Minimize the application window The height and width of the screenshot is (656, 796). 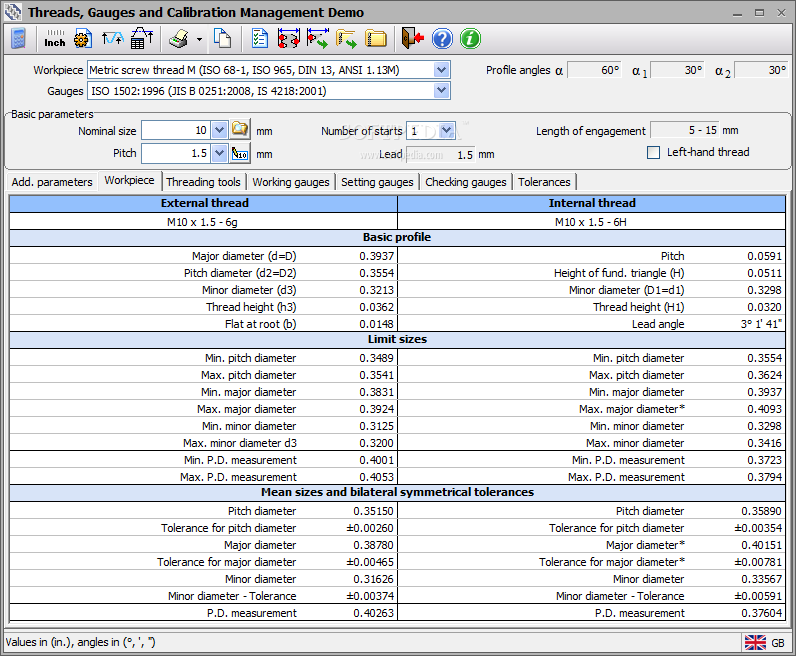tap(738, 13)
